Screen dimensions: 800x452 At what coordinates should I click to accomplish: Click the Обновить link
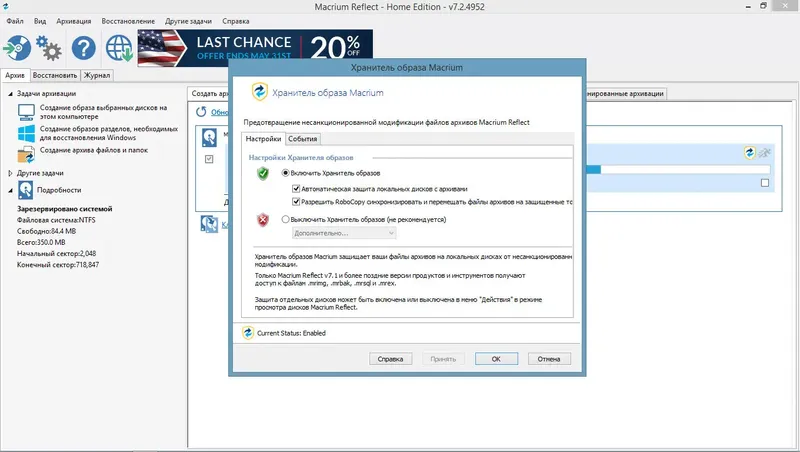click(219, 112)
